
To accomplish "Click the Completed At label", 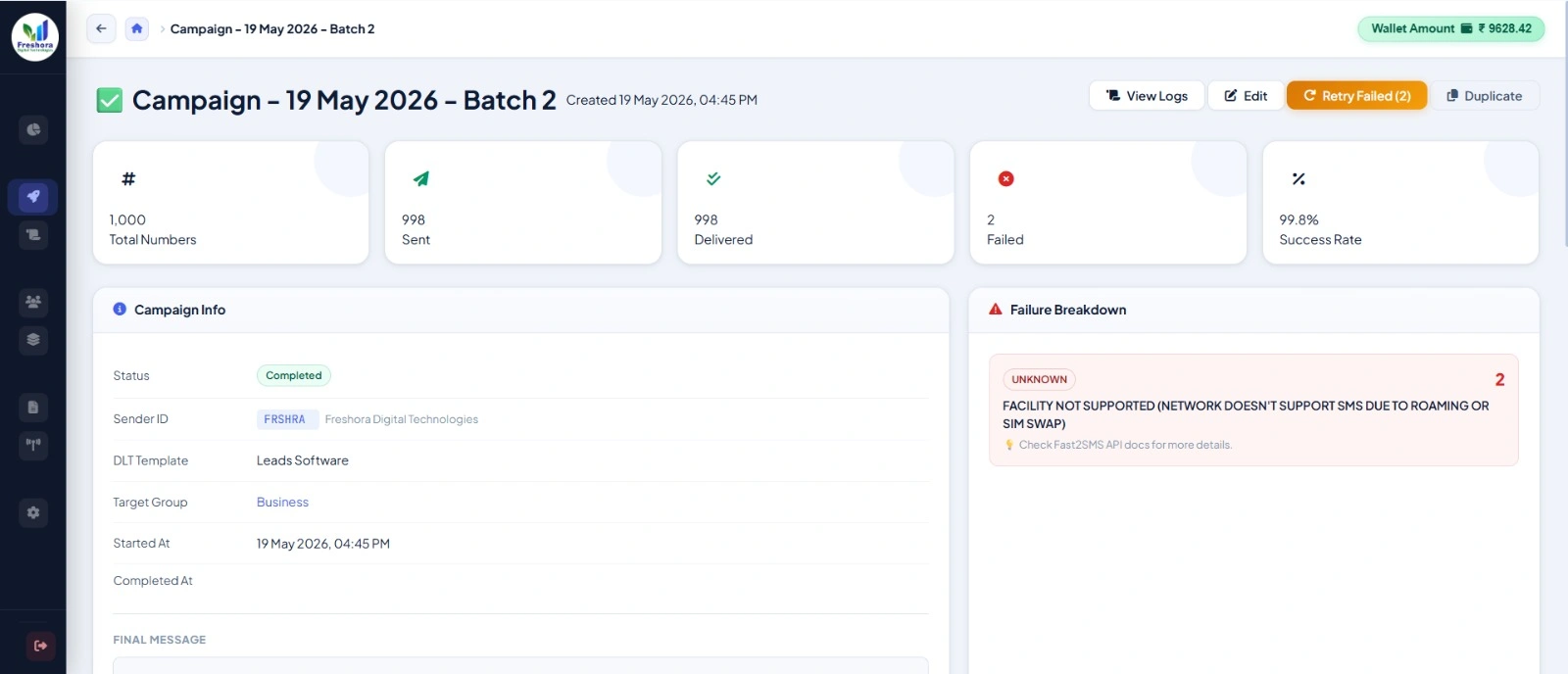I will point(153,581).
